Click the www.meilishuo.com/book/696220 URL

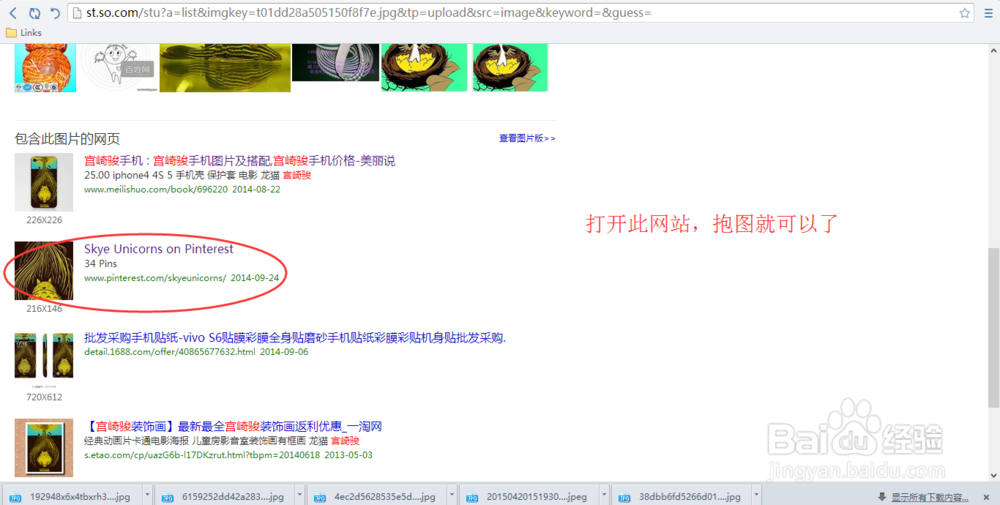pos(156,189)
